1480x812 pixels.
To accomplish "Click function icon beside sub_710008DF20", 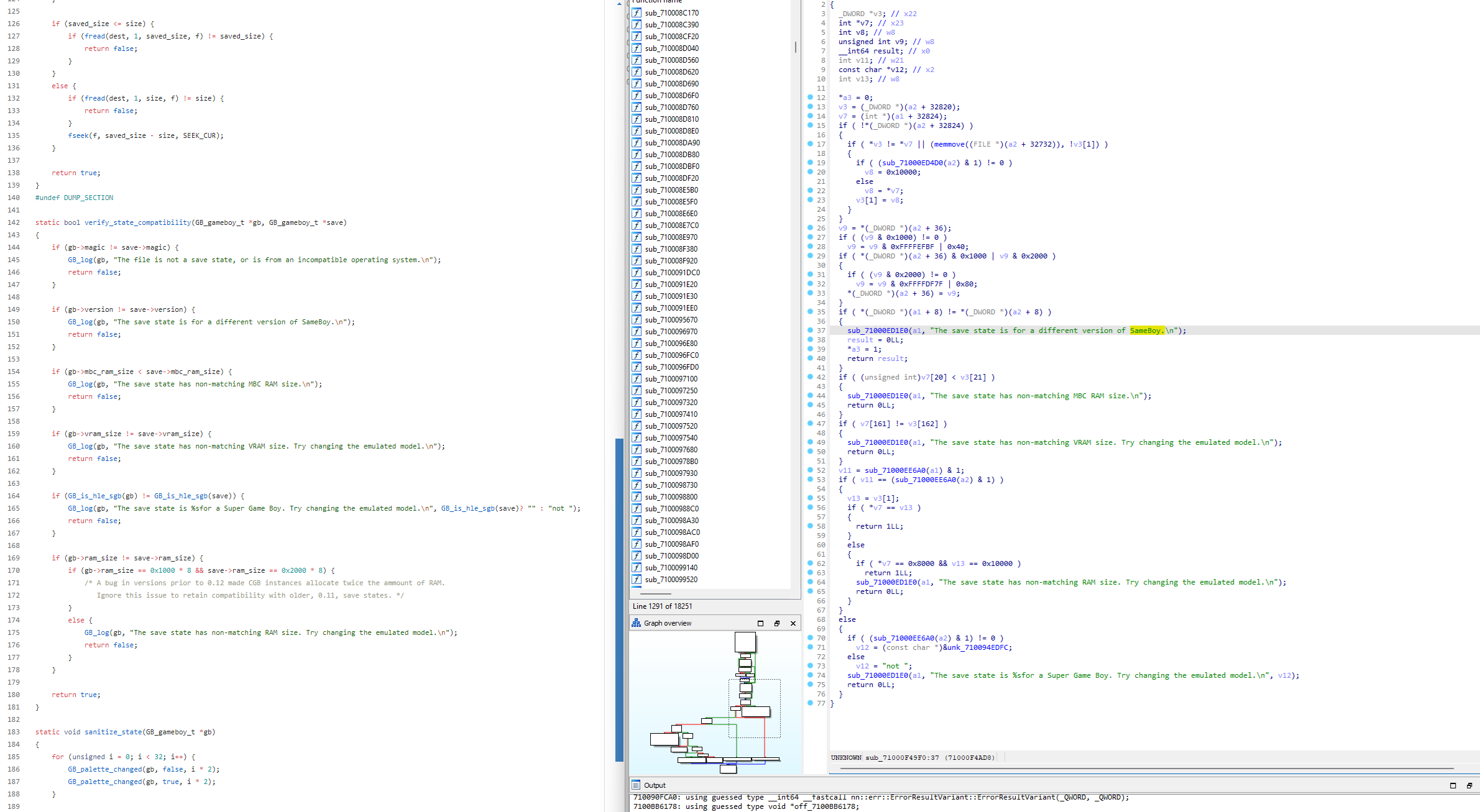I will click(637, 178).
